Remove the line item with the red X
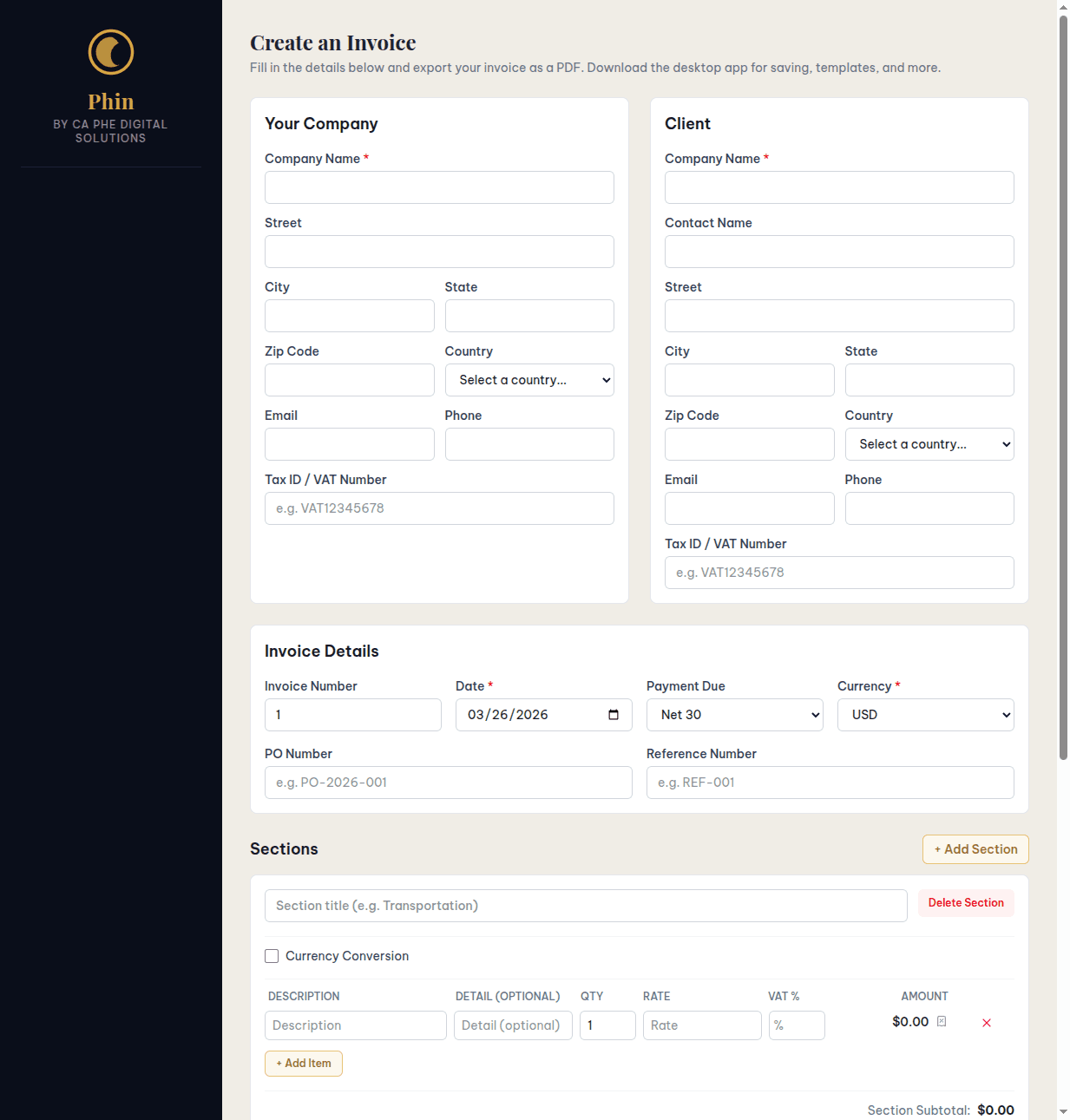1070x1120 pixels. 987,1023
